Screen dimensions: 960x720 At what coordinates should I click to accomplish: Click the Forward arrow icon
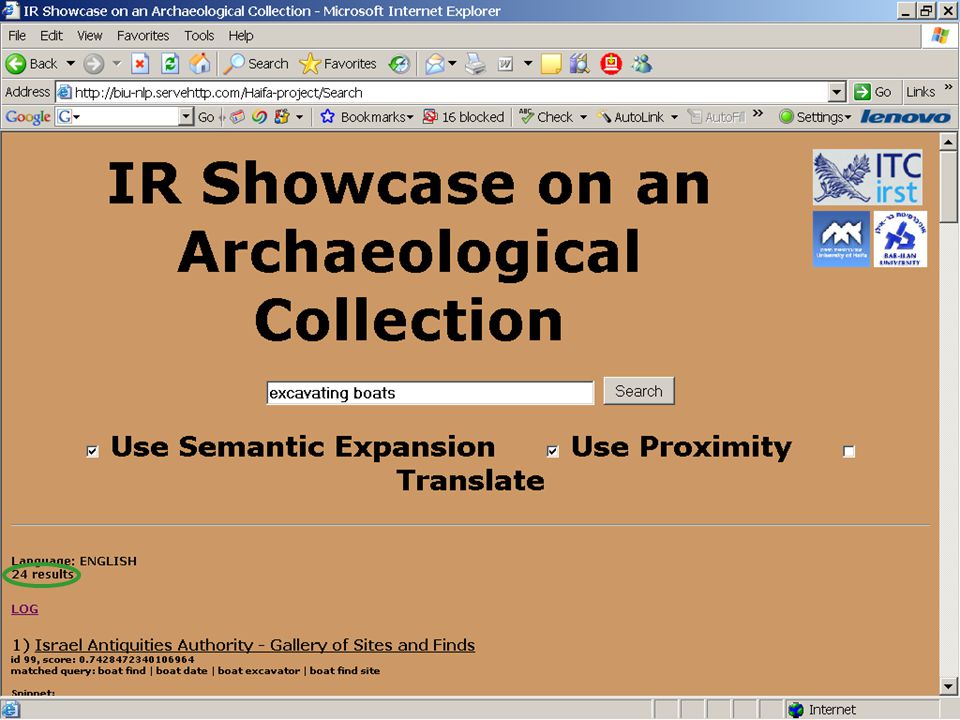point(94,64)
